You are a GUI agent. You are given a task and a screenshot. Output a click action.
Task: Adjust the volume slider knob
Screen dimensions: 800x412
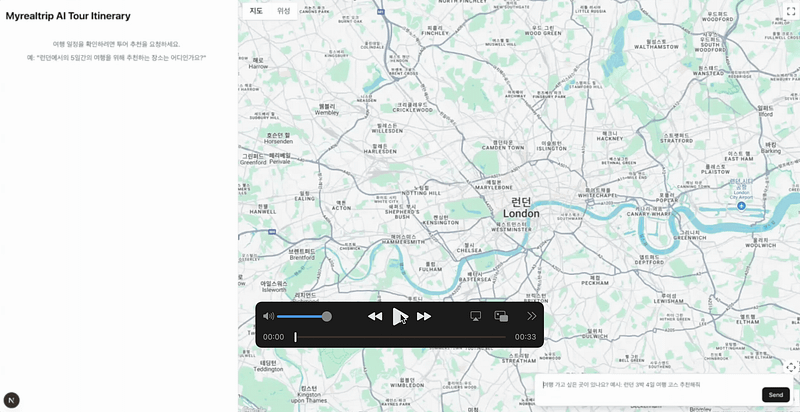coord(327,317)
